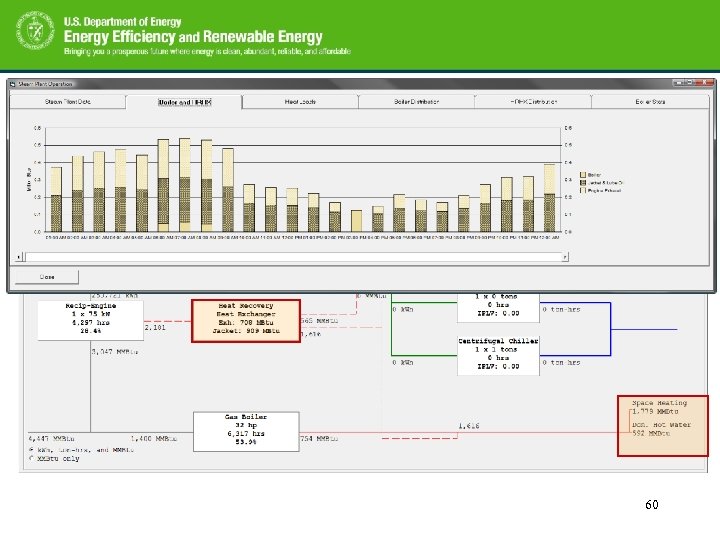The width and height of the screenshot is (720, 540).
Task: Click the Gas Boiler block
Action: (x=246, y=432)
